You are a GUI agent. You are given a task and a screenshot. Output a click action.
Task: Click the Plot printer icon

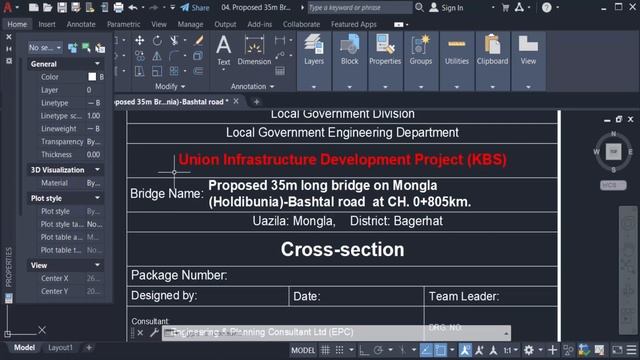[118, 7]
